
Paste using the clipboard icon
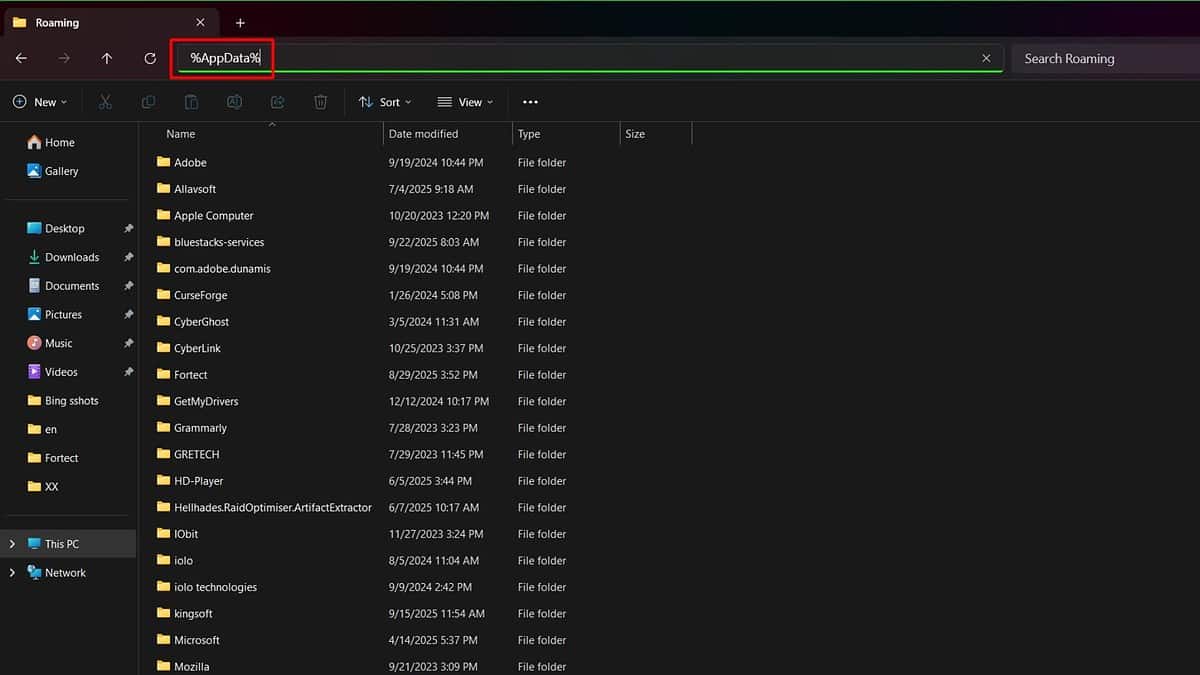191,101
